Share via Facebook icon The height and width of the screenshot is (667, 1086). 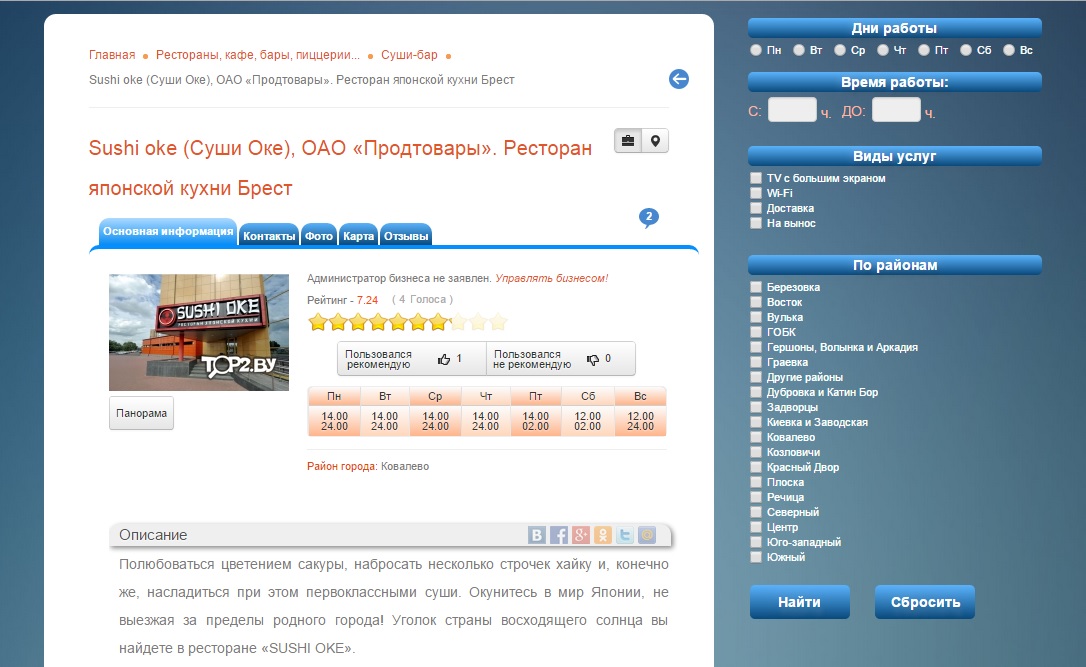click(x=559, y=535)
